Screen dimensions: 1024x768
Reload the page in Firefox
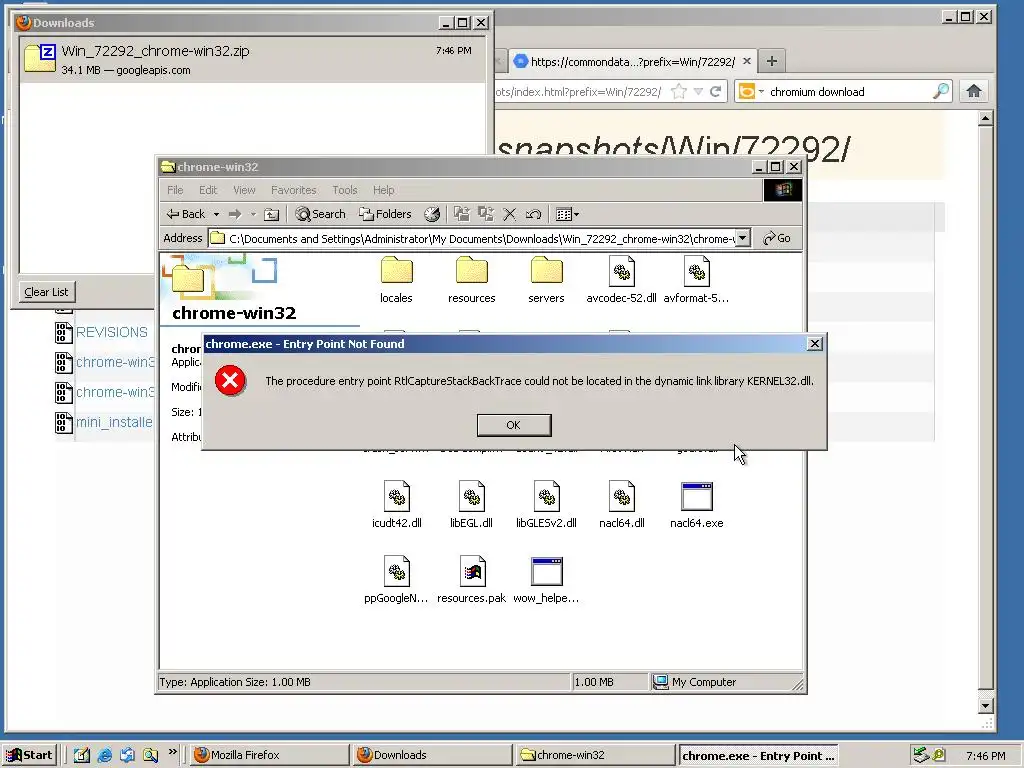point(716,91)
